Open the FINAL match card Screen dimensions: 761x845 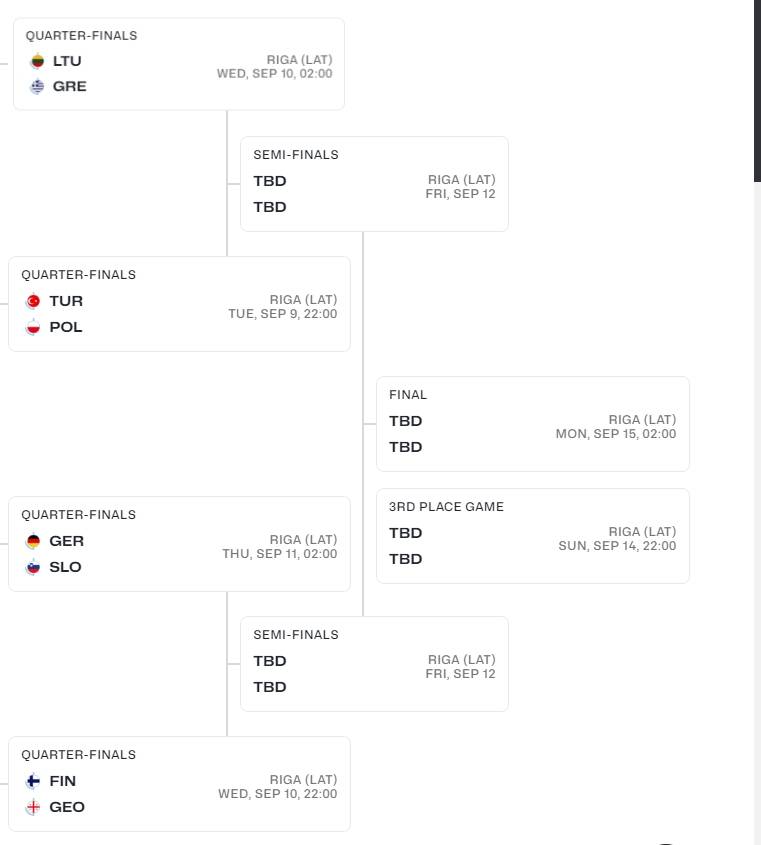tap(532, 423)
